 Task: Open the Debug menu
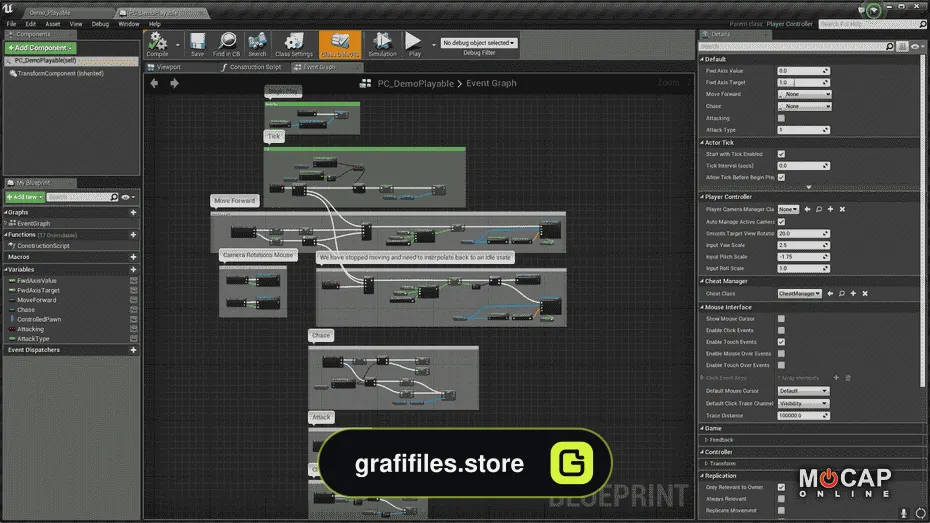click(x=100, y=24)
